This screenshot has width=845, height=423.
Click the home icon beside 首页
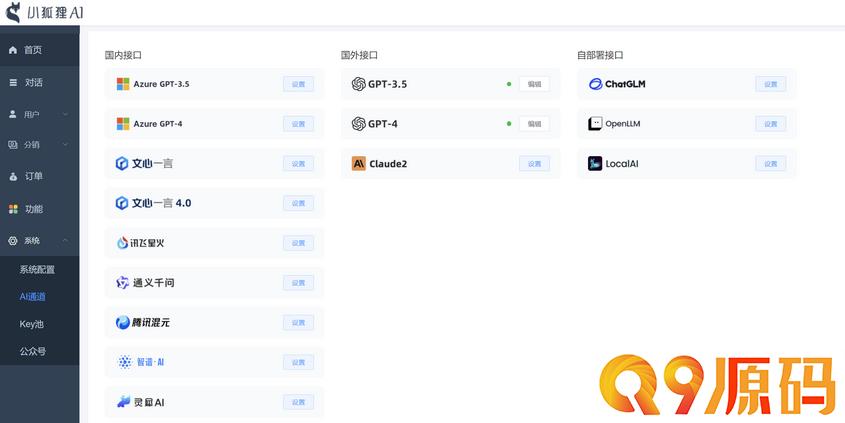pos(13,50)
